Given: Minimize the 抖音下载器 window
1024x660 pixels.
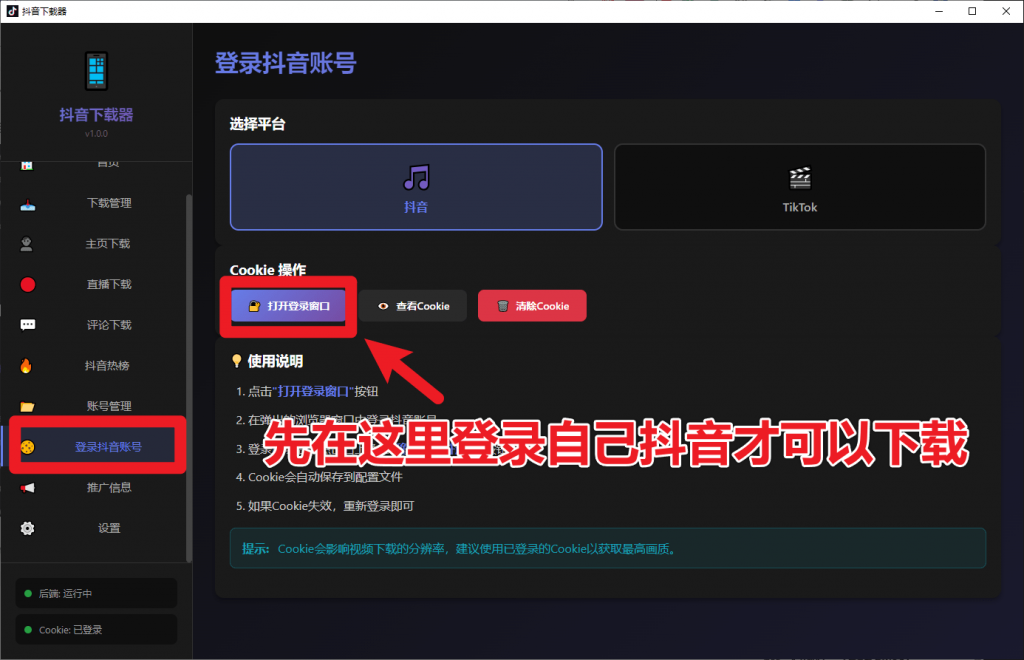Looking at the screenshot, I should click(939, 11).
